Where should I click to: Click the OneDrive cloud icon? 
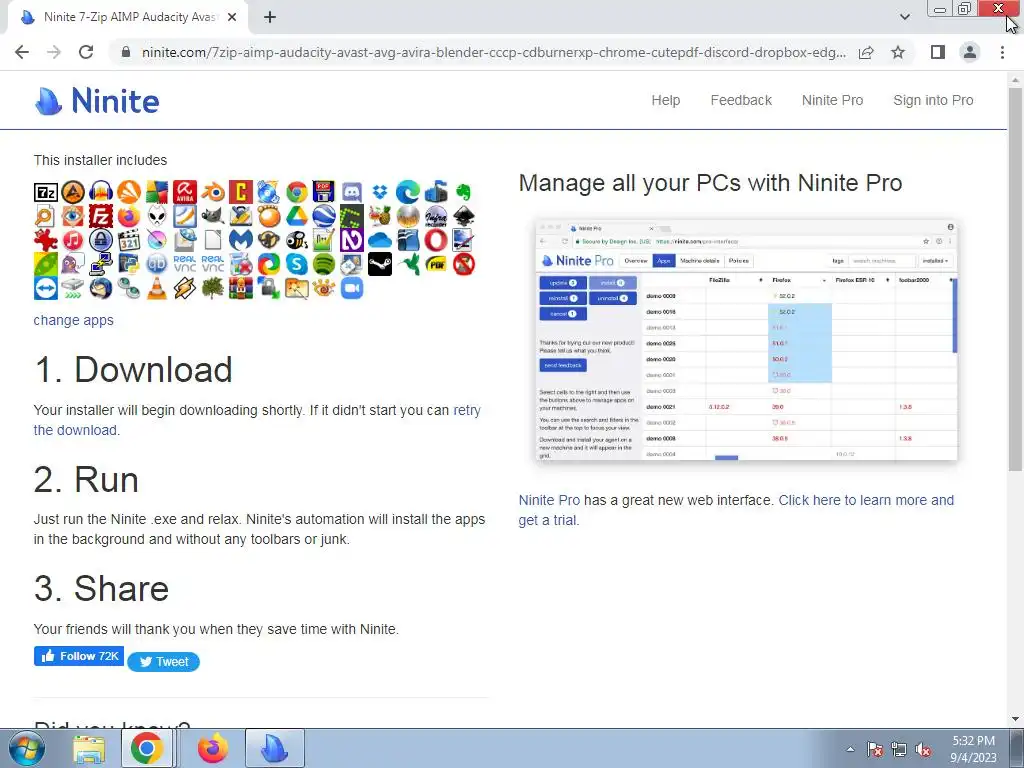coord(380,240)
